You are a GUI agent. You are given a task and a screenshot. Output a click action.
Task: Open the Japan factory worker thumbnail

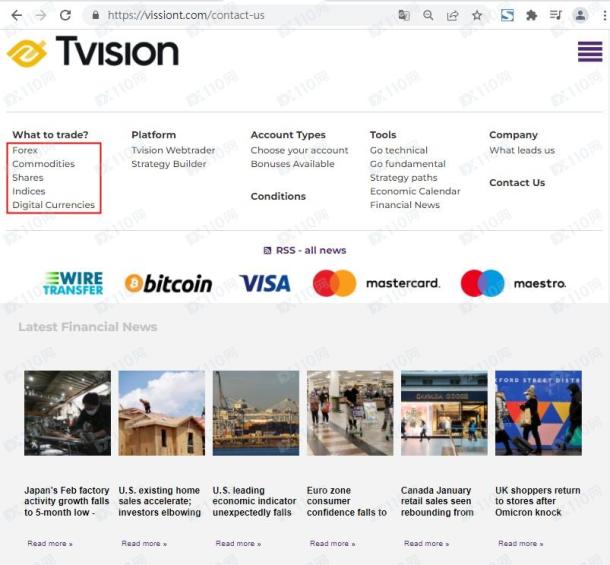tap(68, 413)
